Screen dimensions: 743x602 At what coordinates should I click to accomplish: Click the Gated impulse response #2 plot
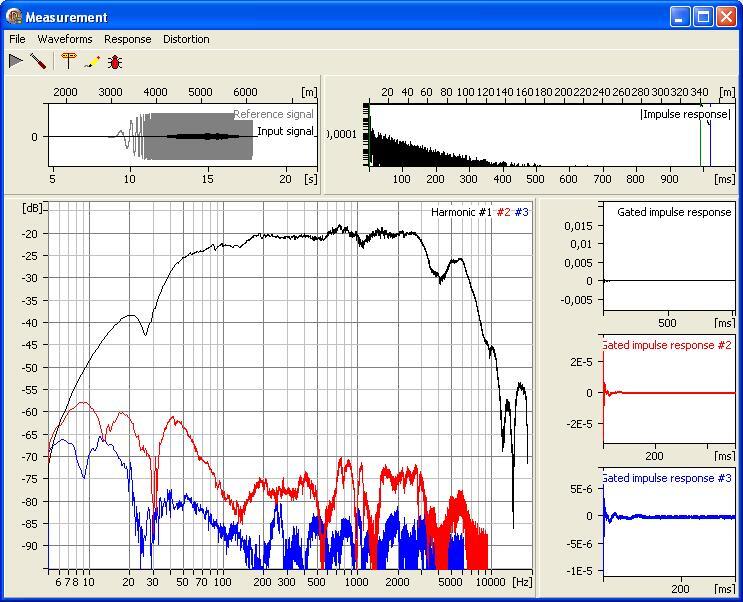(x=668, y=392)
